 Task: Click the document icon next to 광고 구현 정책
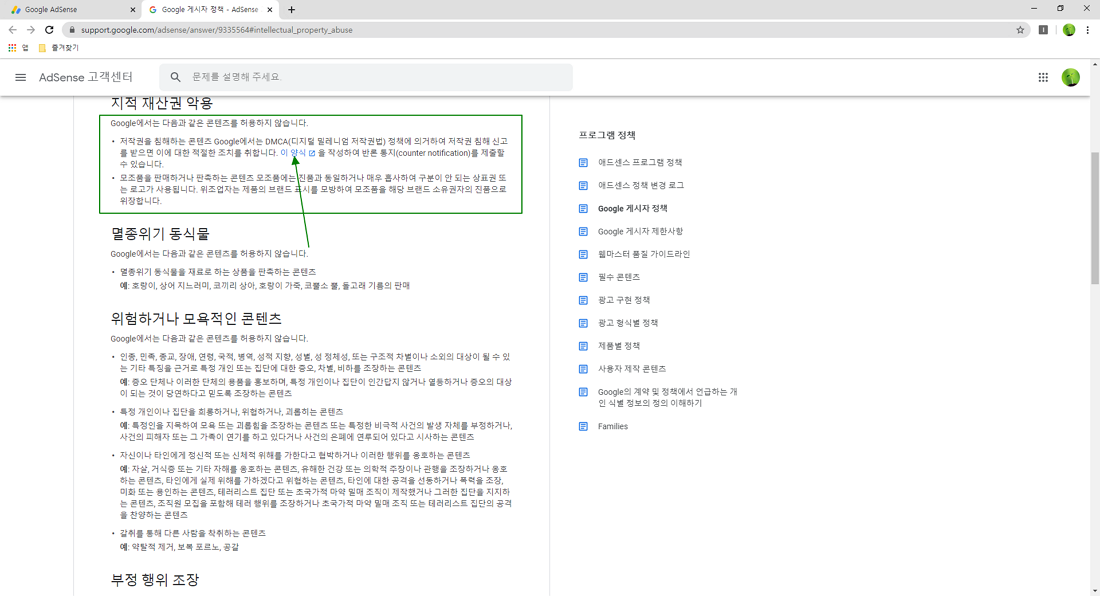tap(583, 300)
